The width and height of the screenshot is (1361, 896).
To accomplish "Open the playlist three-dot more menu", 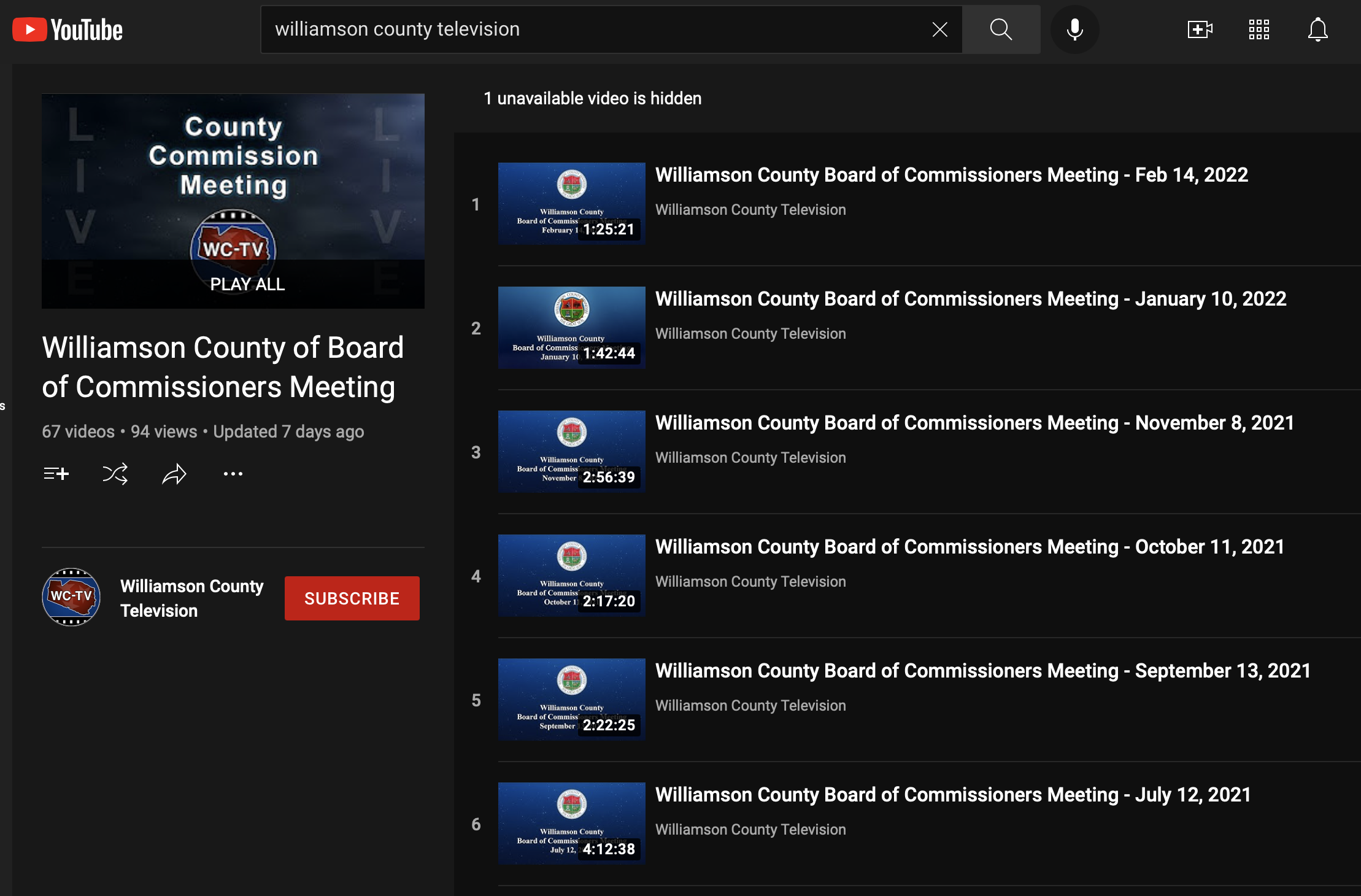I will (x=233, y=474).
